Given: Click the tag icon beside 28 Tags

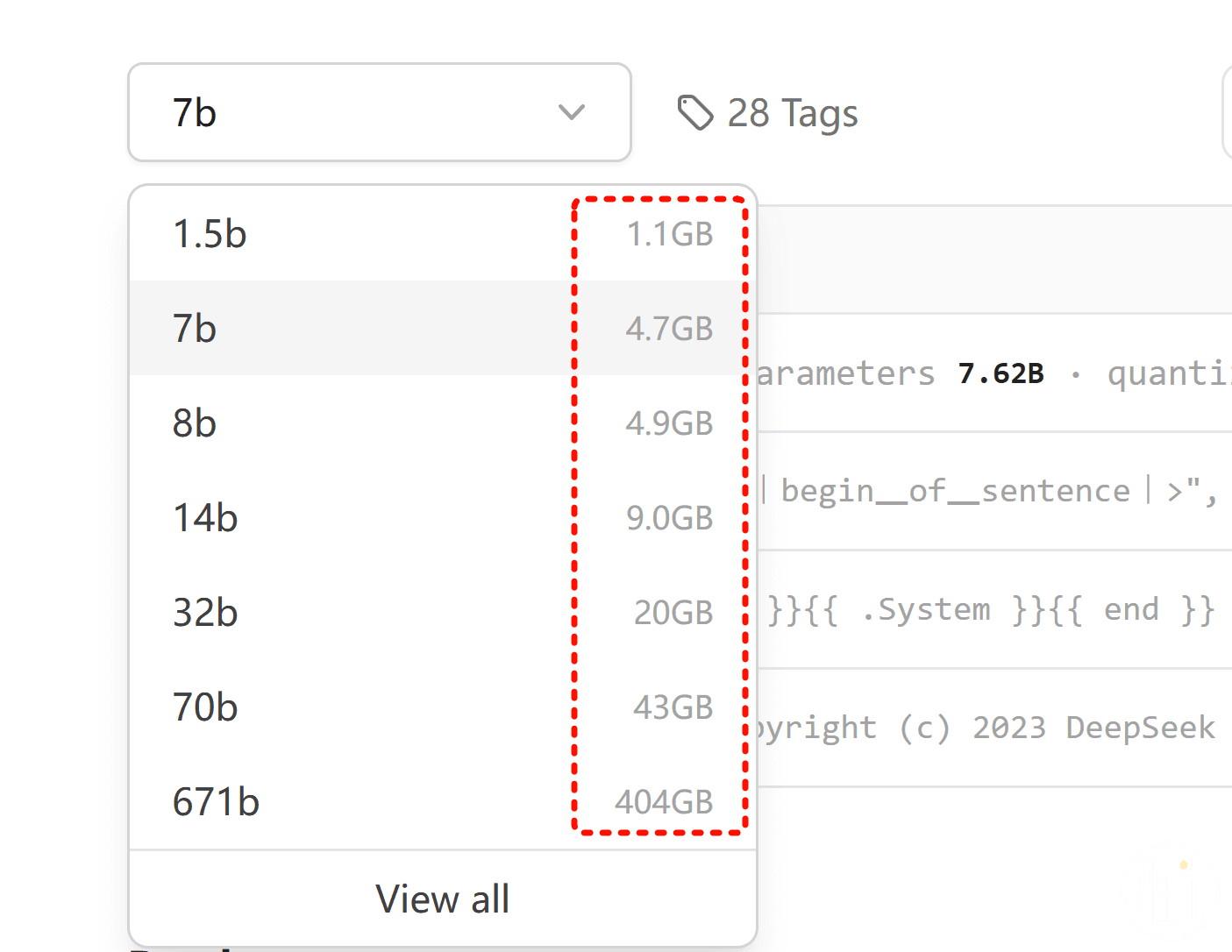Looking at the screenshot, I should point(695,112).
